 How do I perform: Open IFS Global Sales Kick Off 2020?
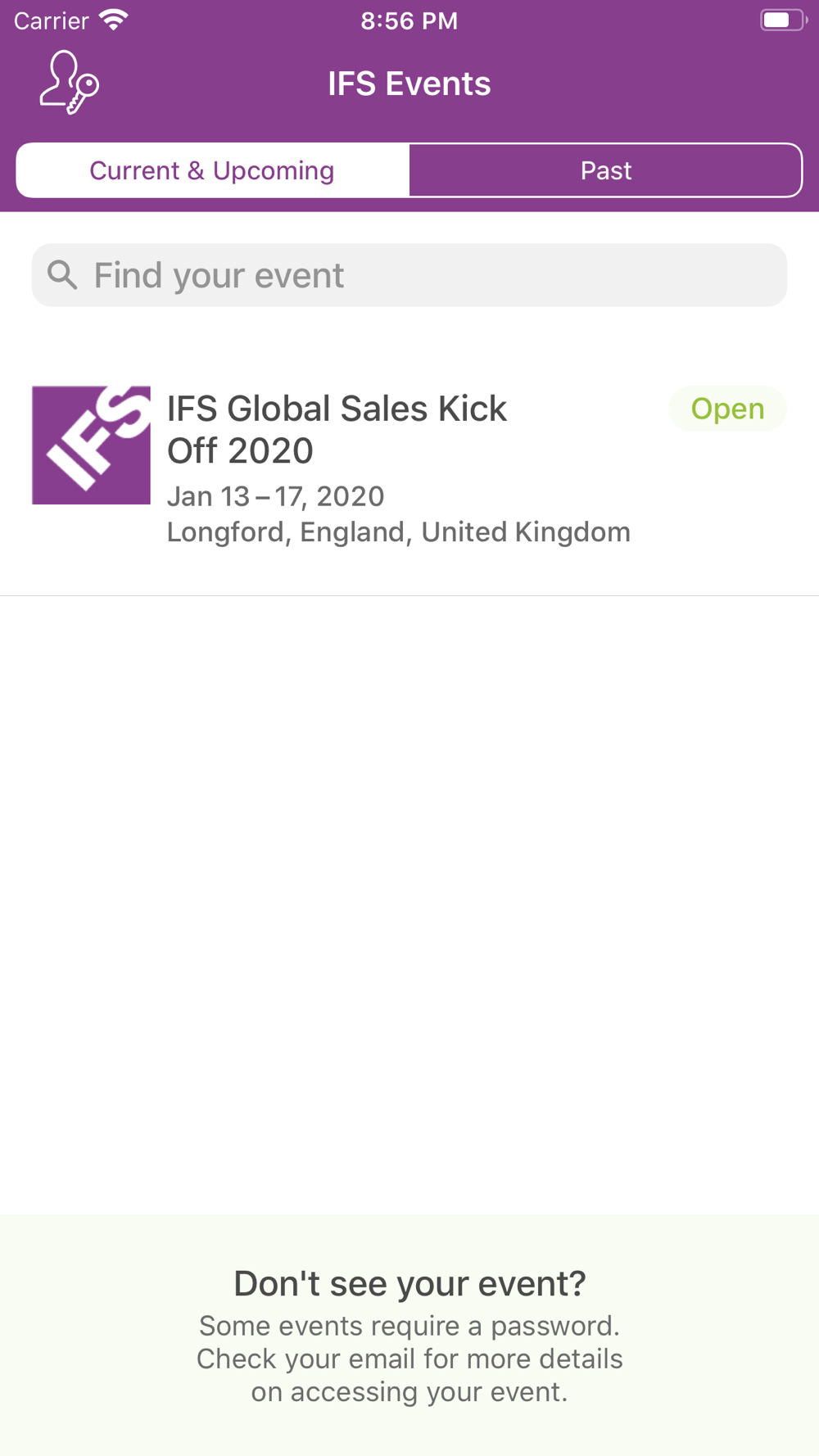[337, 429]
